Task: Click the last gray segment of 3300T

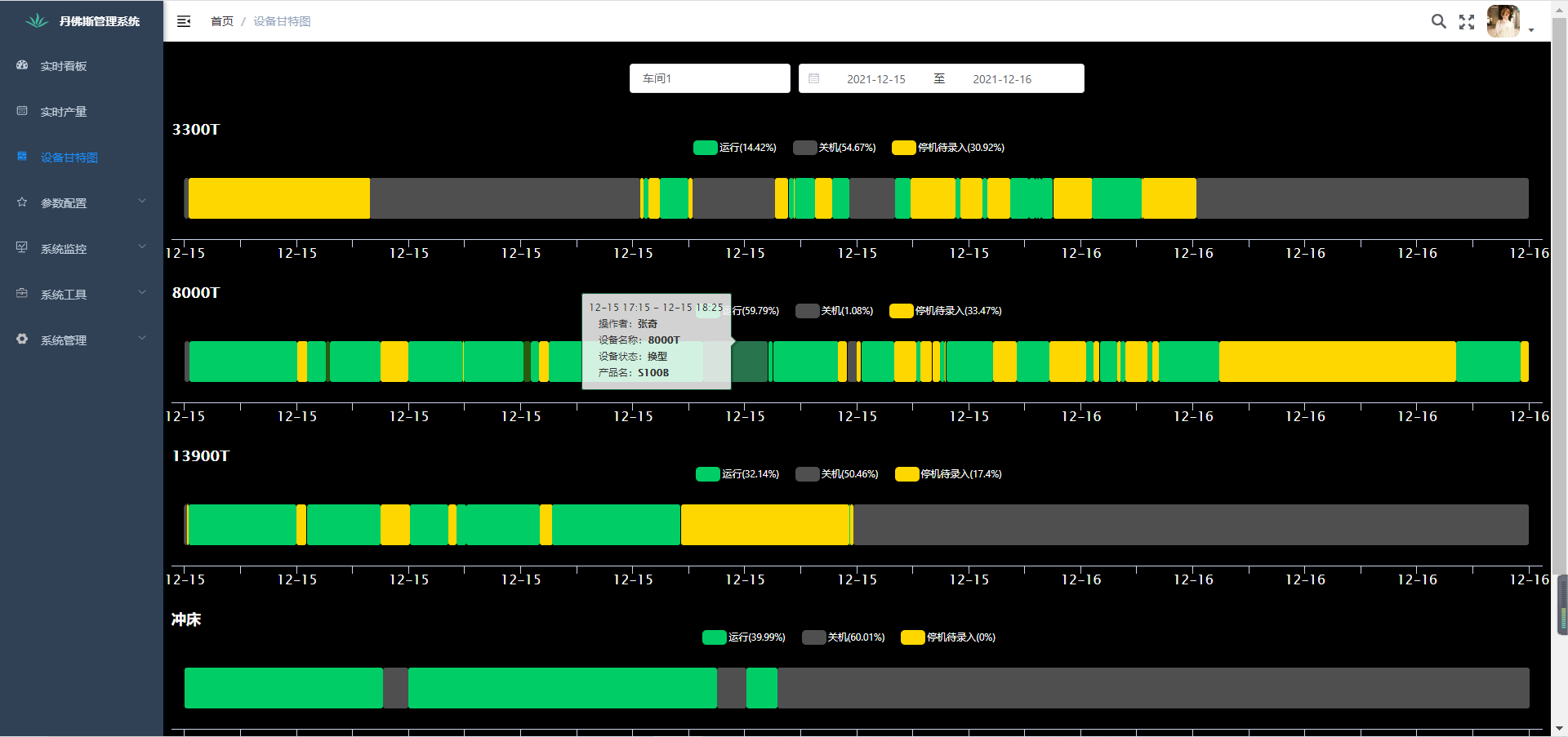Action: (x=1362, y=198)
